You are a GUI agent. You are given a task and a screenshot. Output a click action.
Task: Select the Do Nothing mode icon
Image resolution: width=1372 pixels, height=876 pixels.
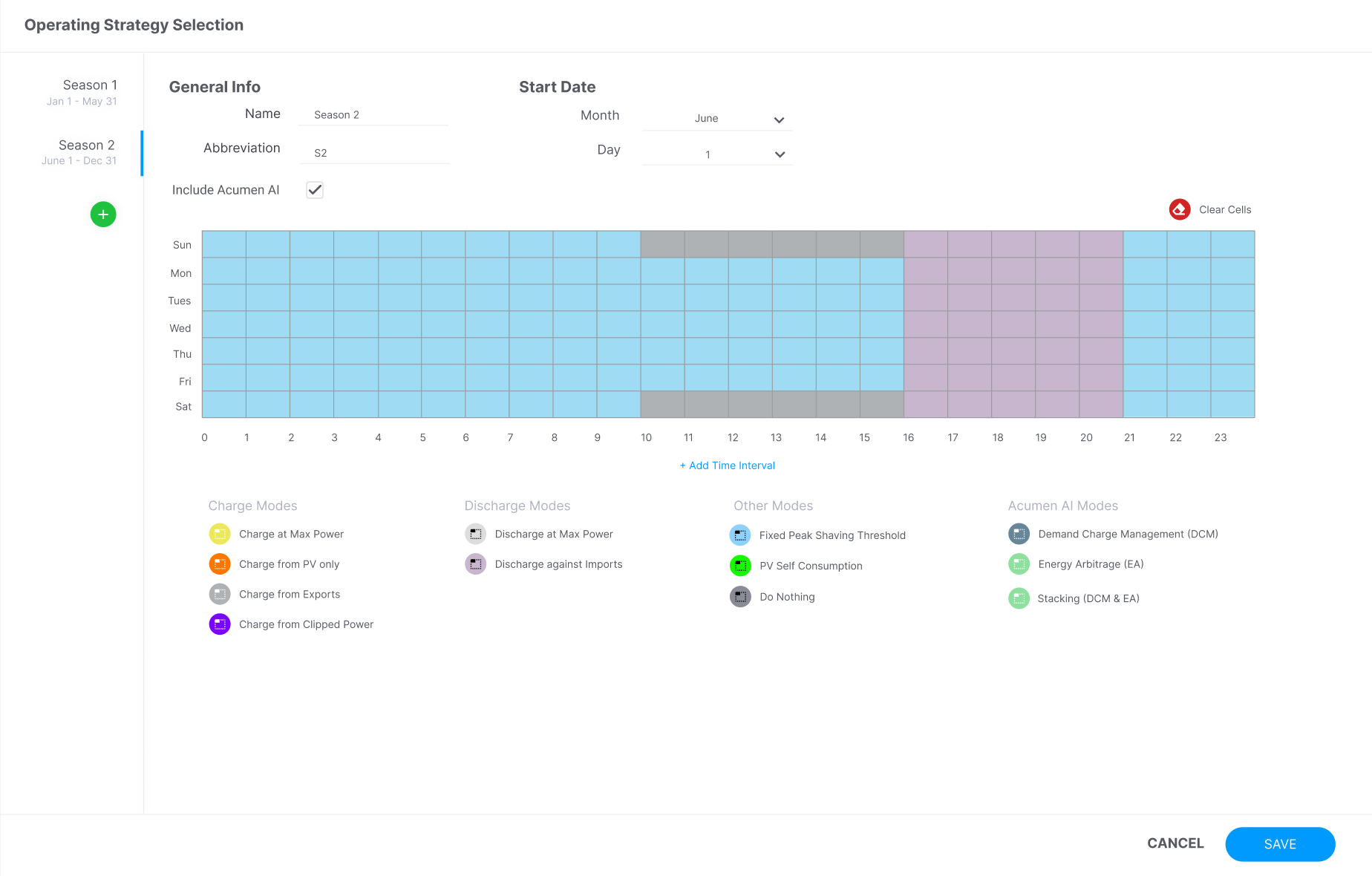pos(739,596)
